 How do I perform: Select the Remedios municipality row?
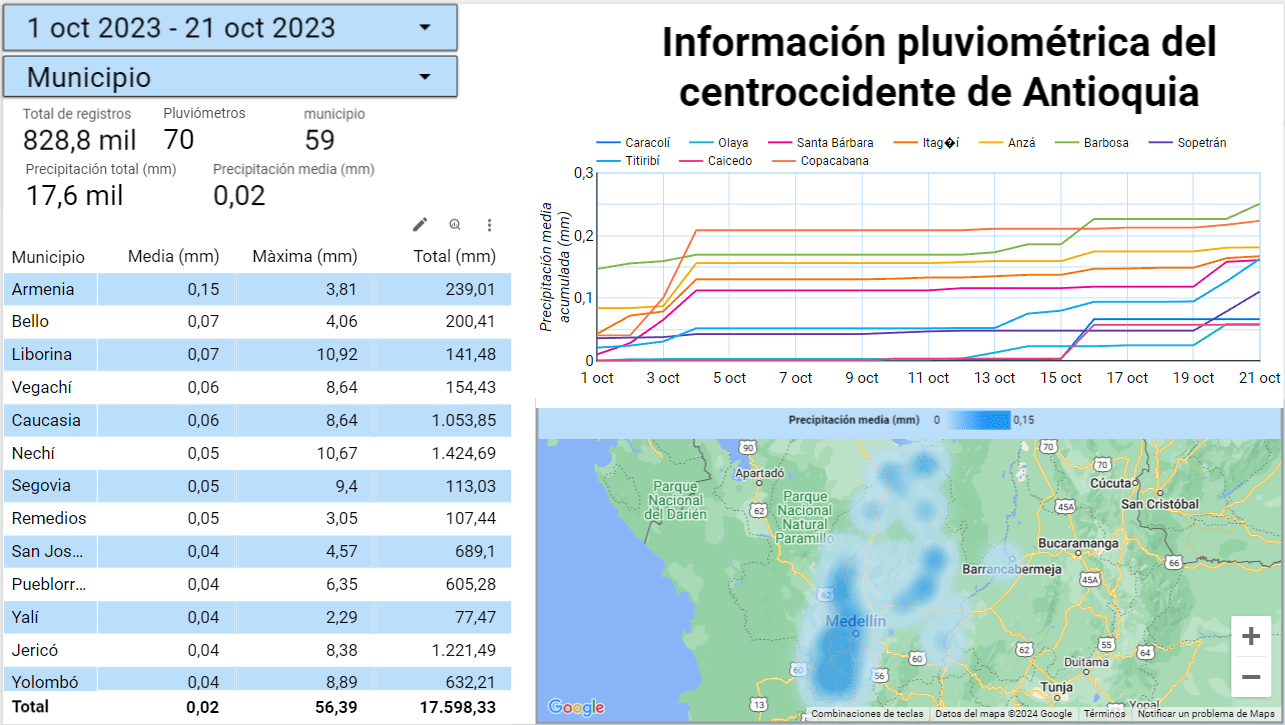[x=257, y=518]
